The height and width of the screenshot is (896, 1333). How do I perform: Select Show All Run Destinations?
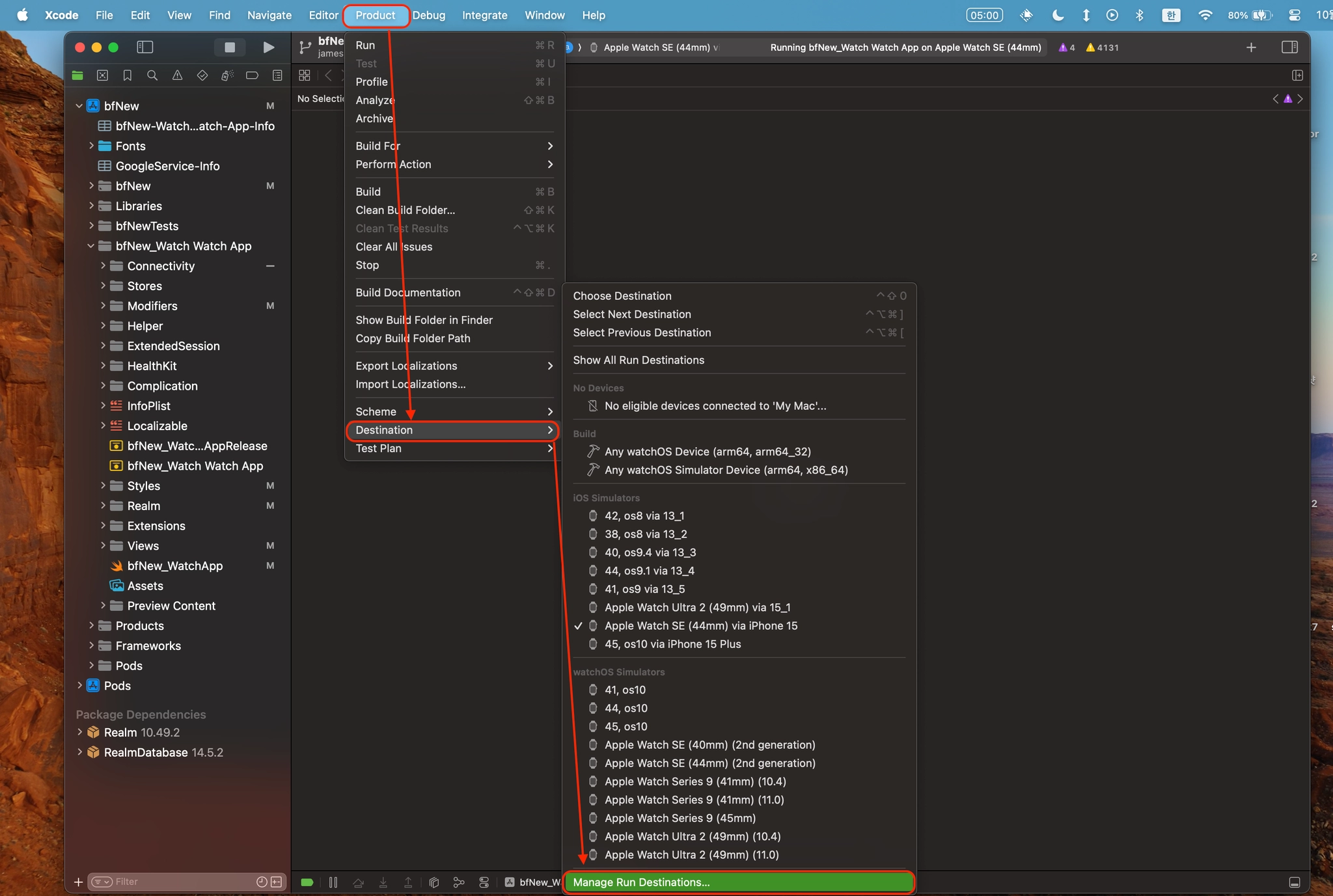coord(638,360)
